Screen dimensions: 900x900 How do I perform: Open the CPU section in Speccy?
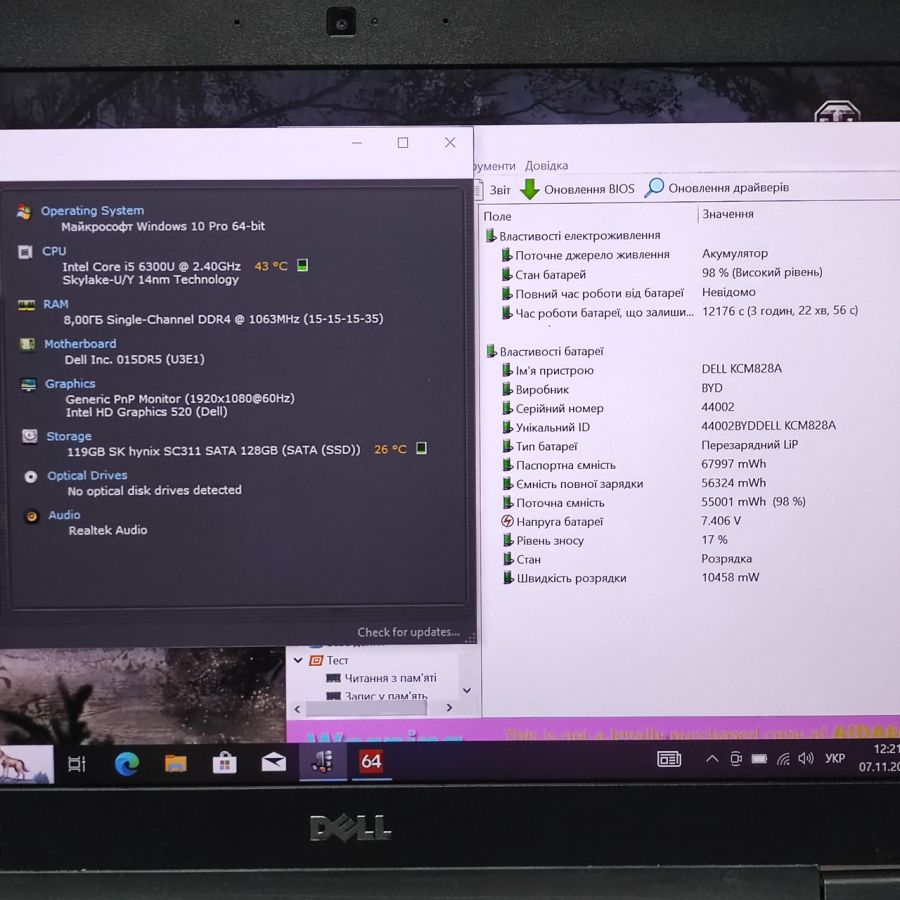(54, 251)
